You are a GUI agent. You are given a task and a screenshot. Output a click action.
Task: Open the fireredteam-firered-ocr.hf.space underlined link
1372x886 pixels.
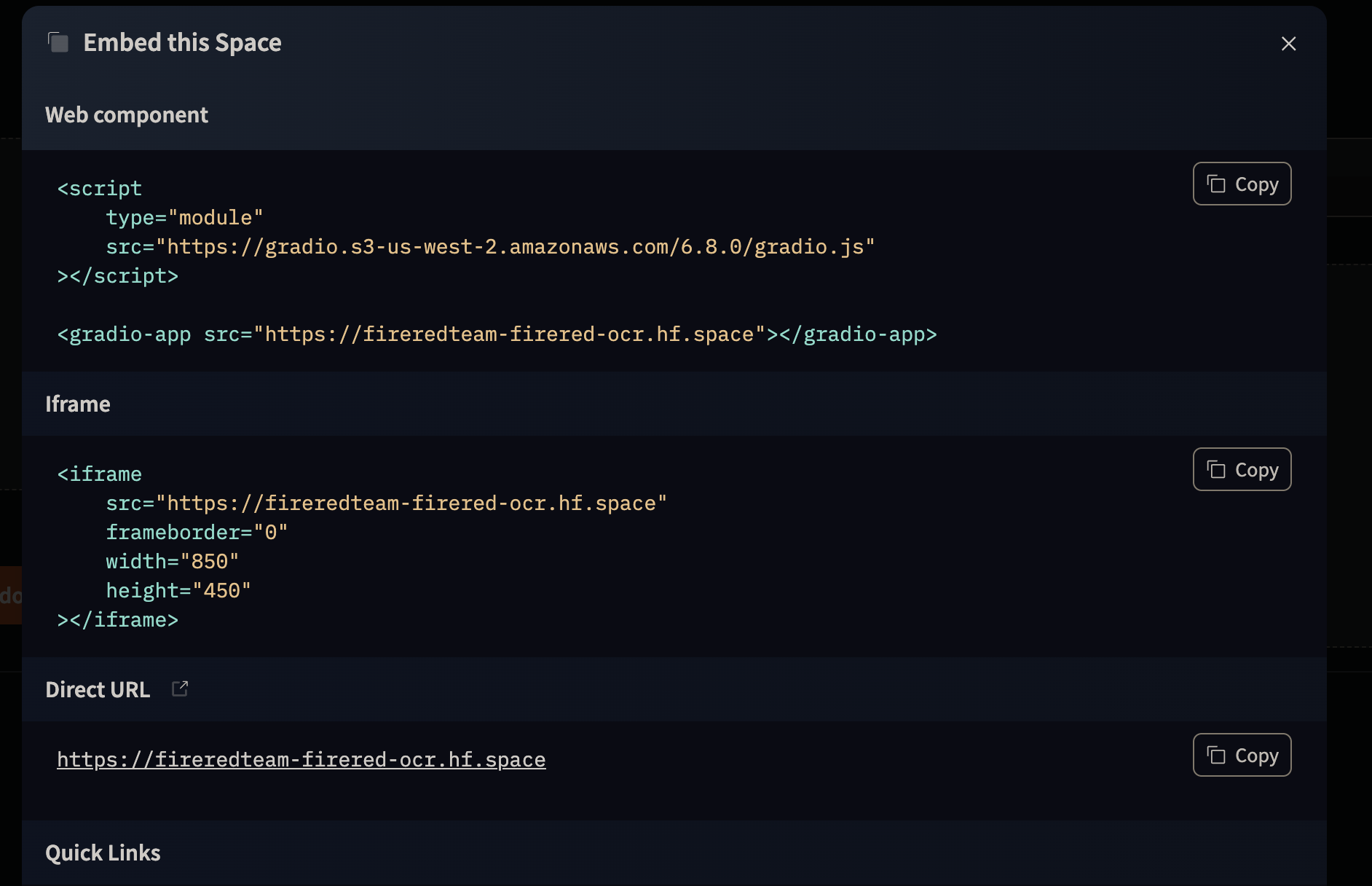(x=301, y=760)
